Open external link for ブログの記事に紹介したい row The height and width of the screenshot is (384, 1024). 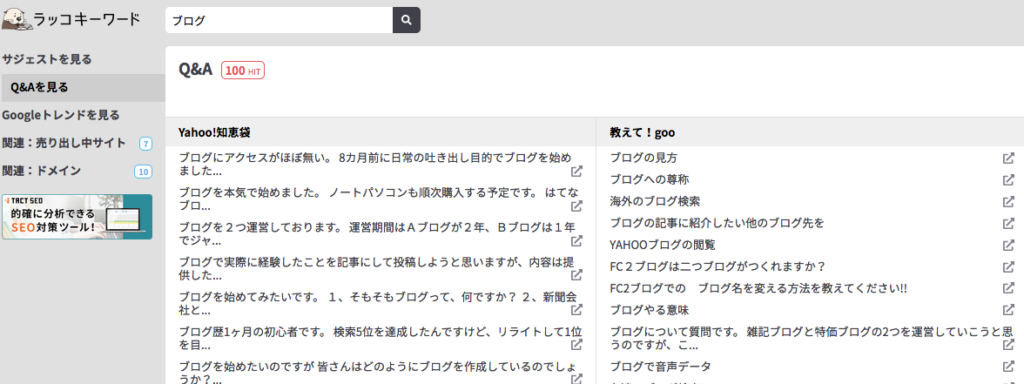pos(1008,223)
